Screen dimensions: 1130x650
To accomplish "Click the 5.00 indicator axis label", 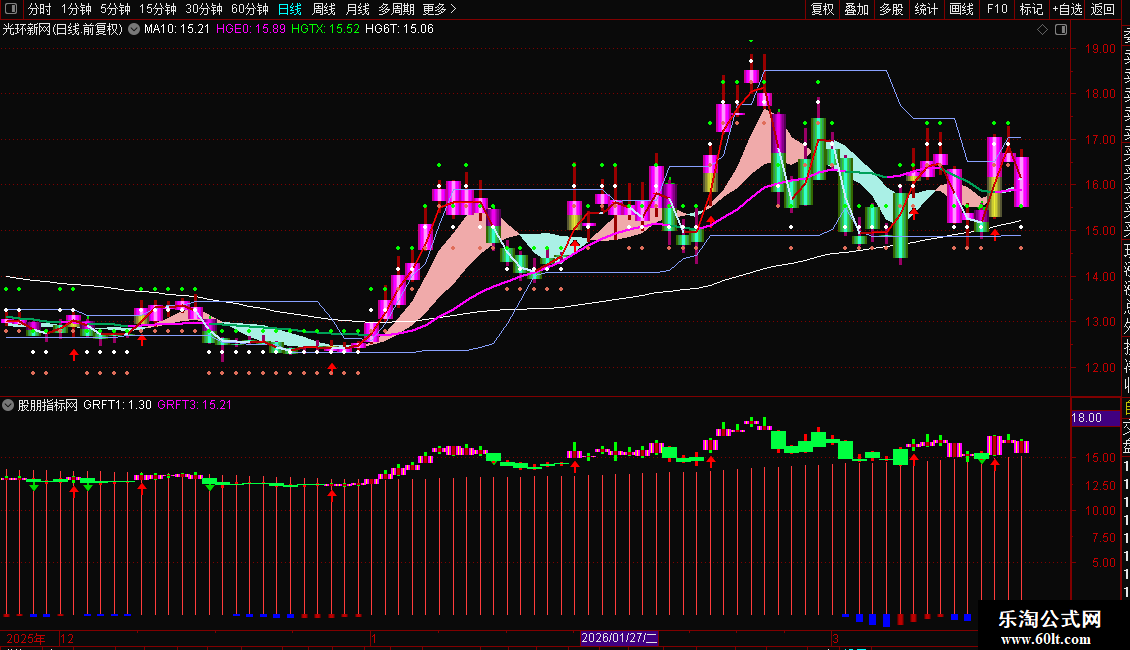I will click(1103, 563).
